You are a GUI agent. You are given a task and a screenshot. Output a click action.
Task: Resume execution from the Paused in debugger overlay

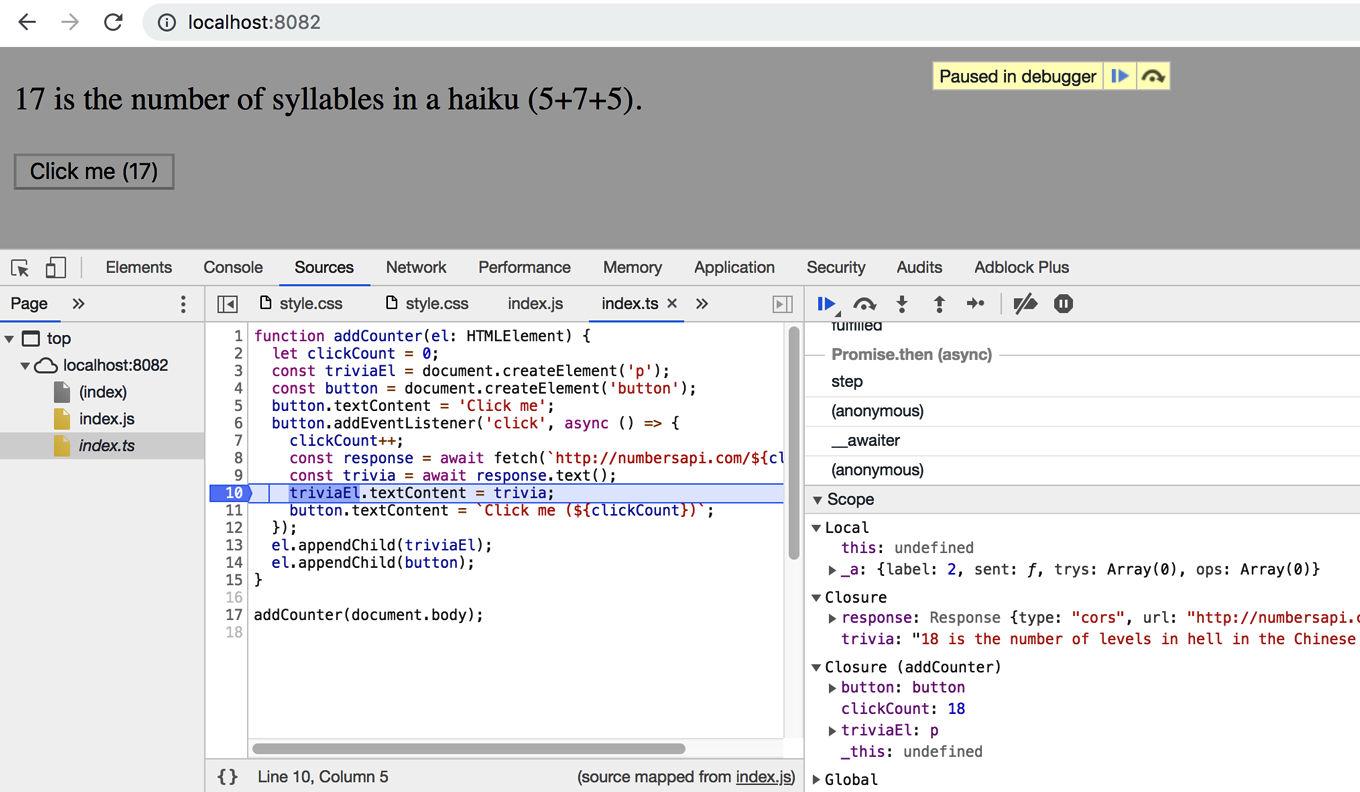tap(1120, 76)
